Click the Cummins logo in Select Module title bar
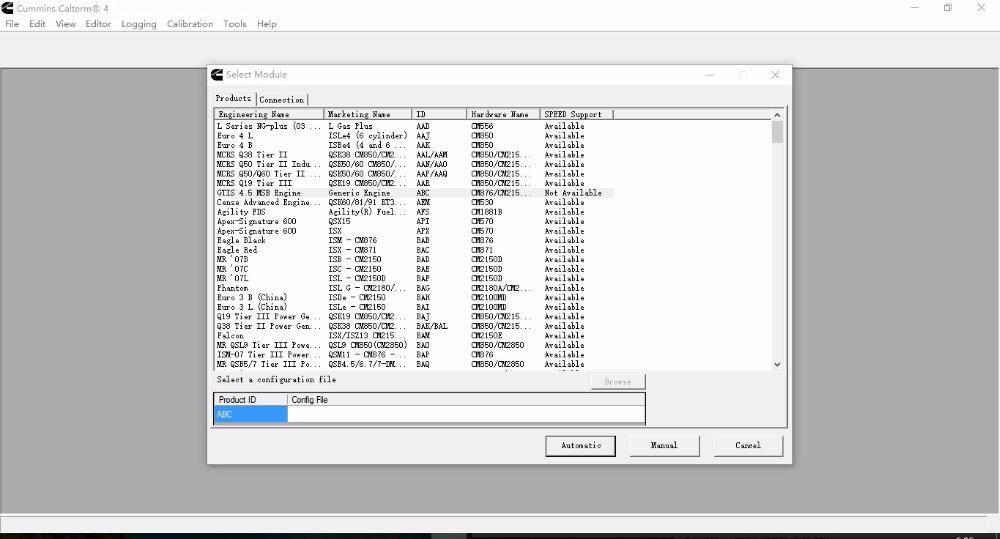The image size is (1000, 539). tap(217, 75)
